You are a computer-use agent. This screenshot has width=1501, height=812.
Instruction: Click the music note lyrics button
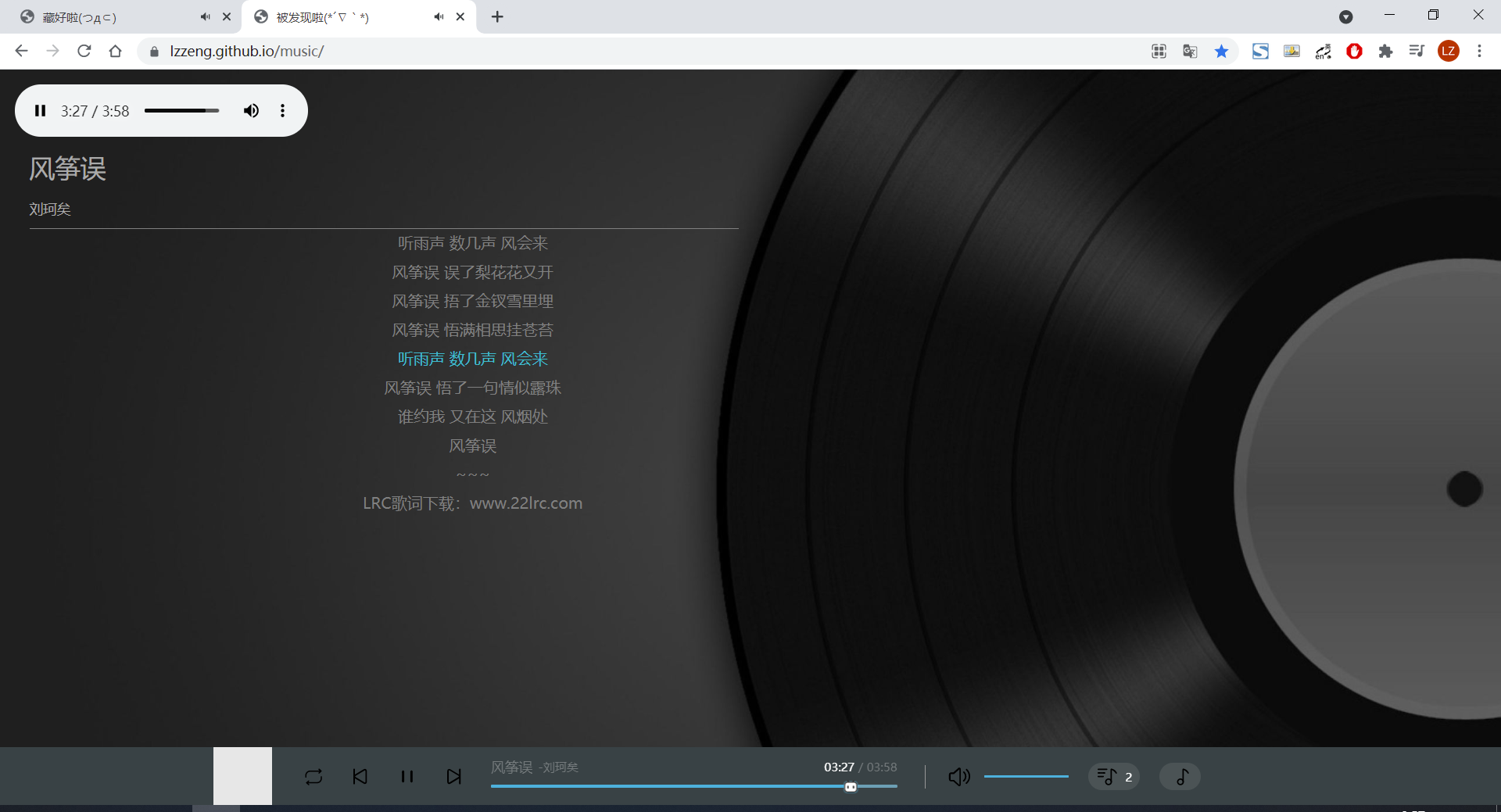click(1180, 777)
